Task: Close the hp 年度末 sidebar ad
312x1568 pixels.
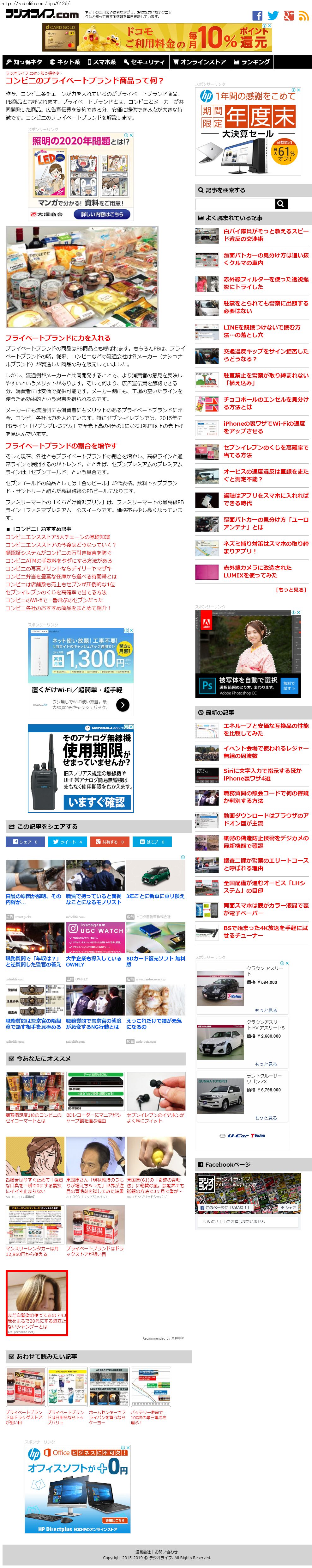Action: [299, 91]
